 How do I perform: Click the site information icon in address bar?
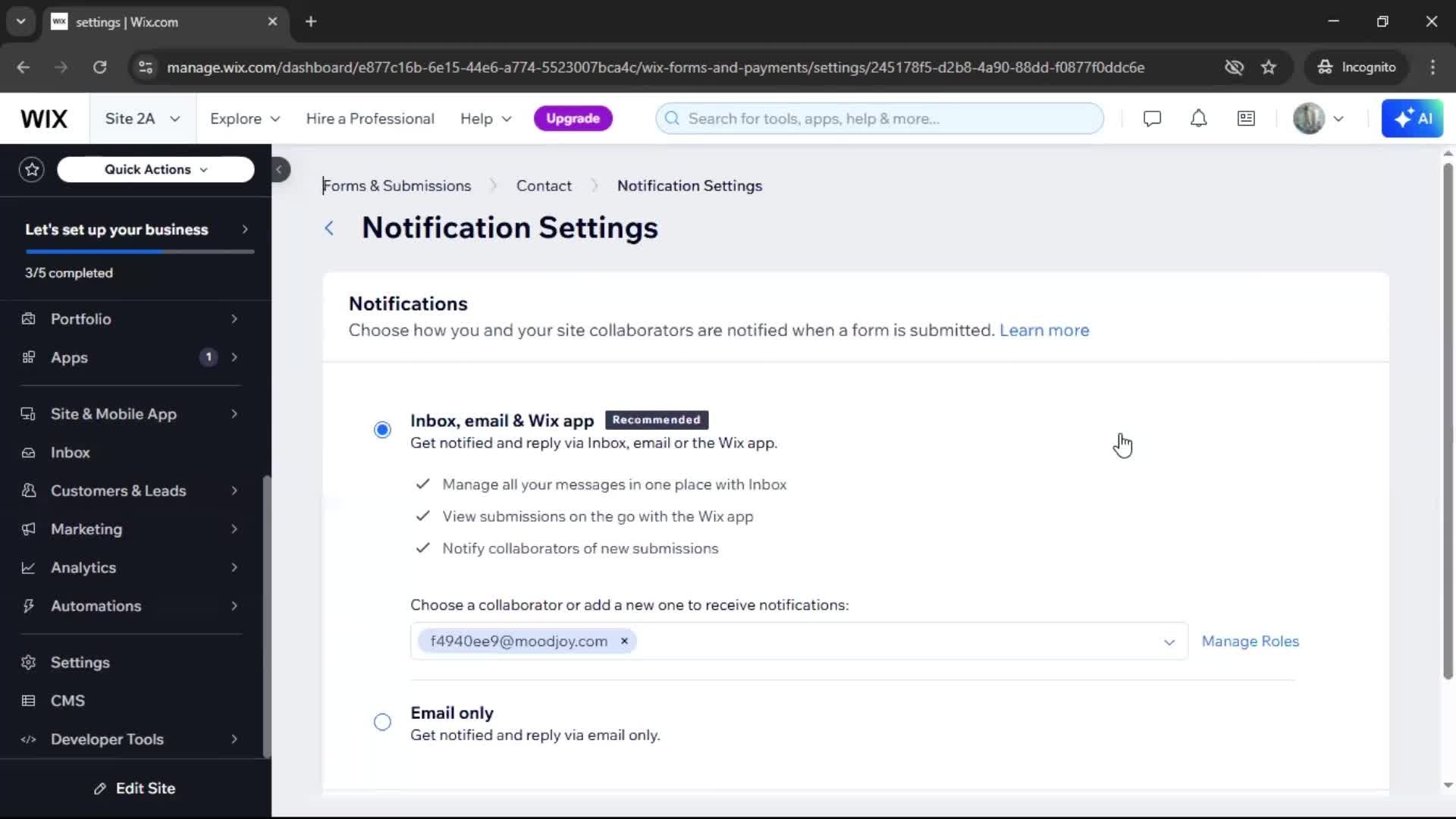pyautogui.click(x=145, y=67)
